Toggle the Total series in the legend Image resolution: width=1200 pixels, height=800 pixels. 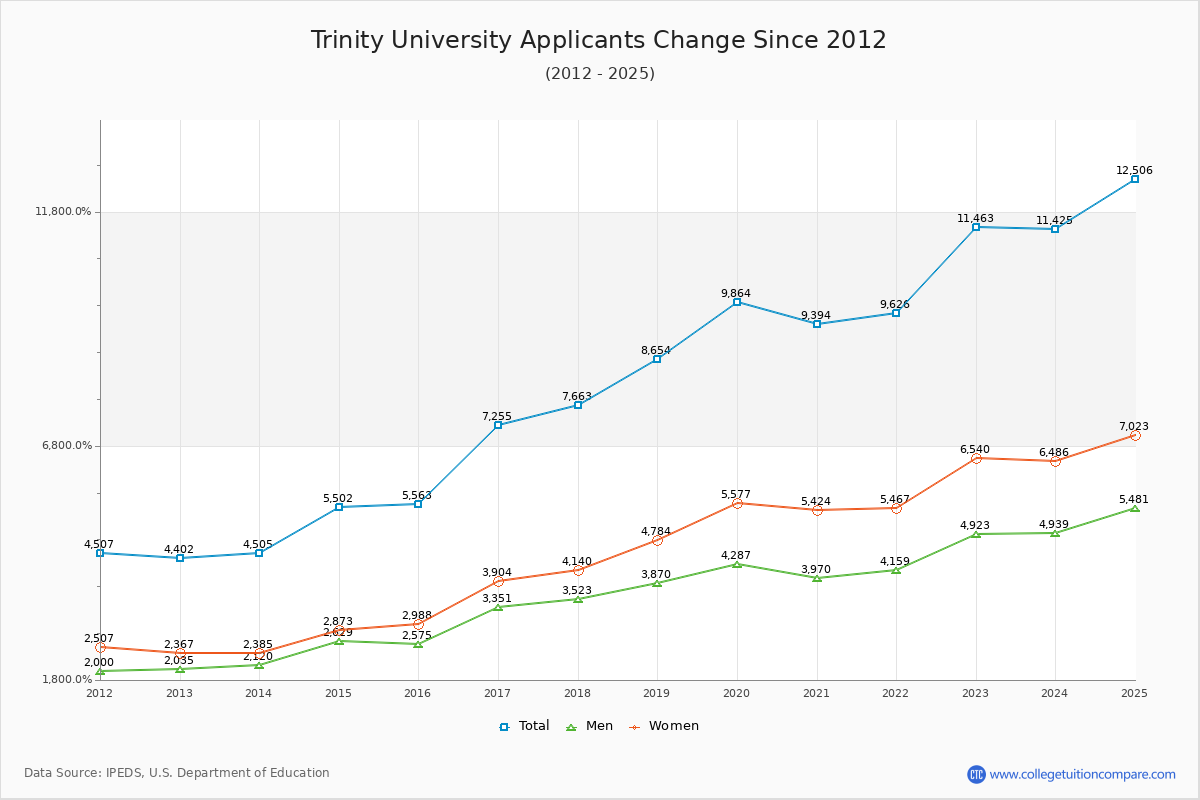(x=524, y=726)
